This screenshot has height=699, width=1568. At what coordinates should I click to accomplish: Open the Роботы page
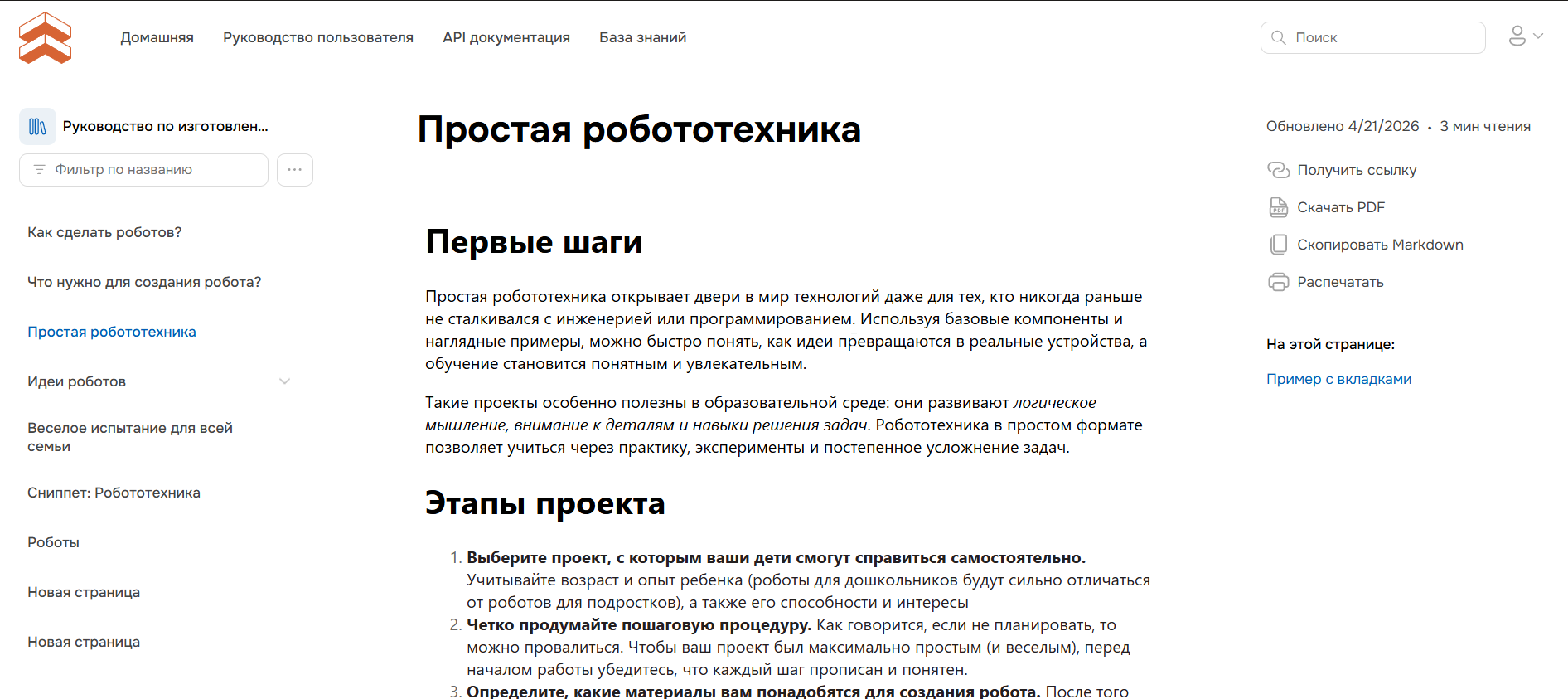[x=53, y=542]
